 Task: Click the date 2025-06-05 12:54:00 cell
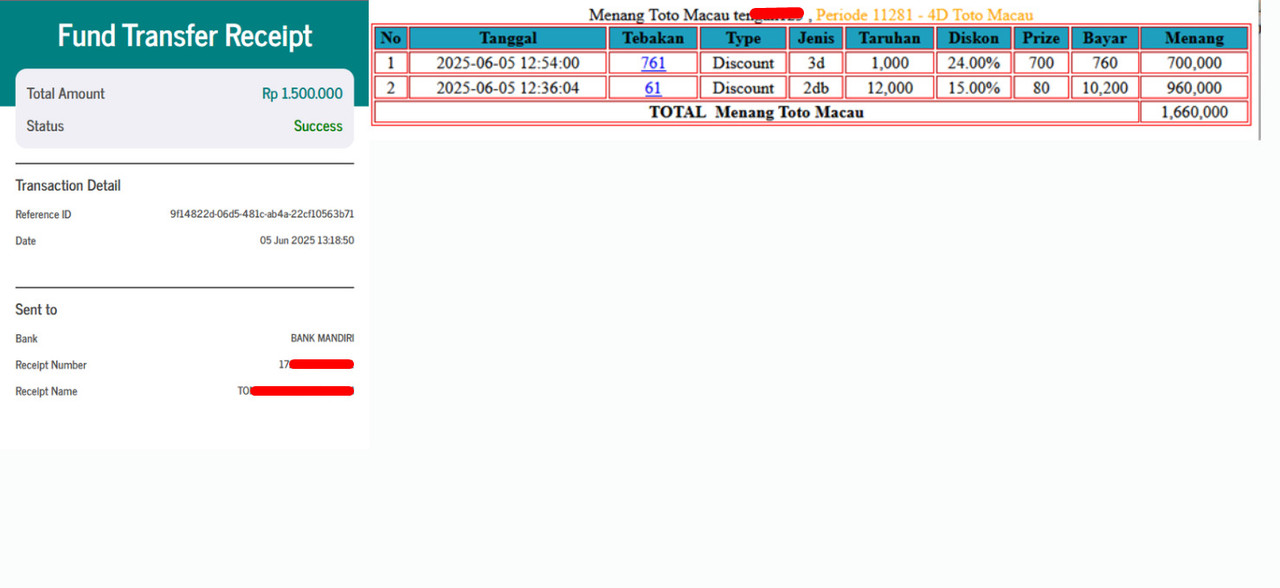click(x=508, y=63)
